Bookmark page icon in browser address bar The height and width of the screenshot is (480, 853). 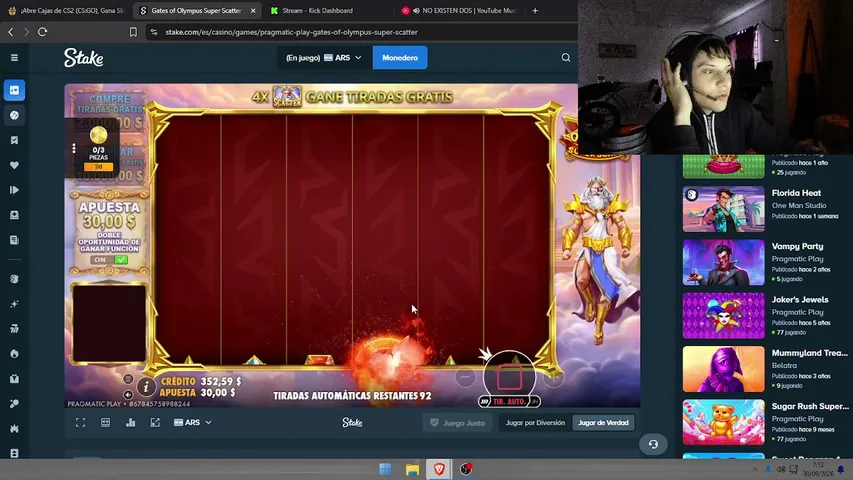[x=133, y=32]
